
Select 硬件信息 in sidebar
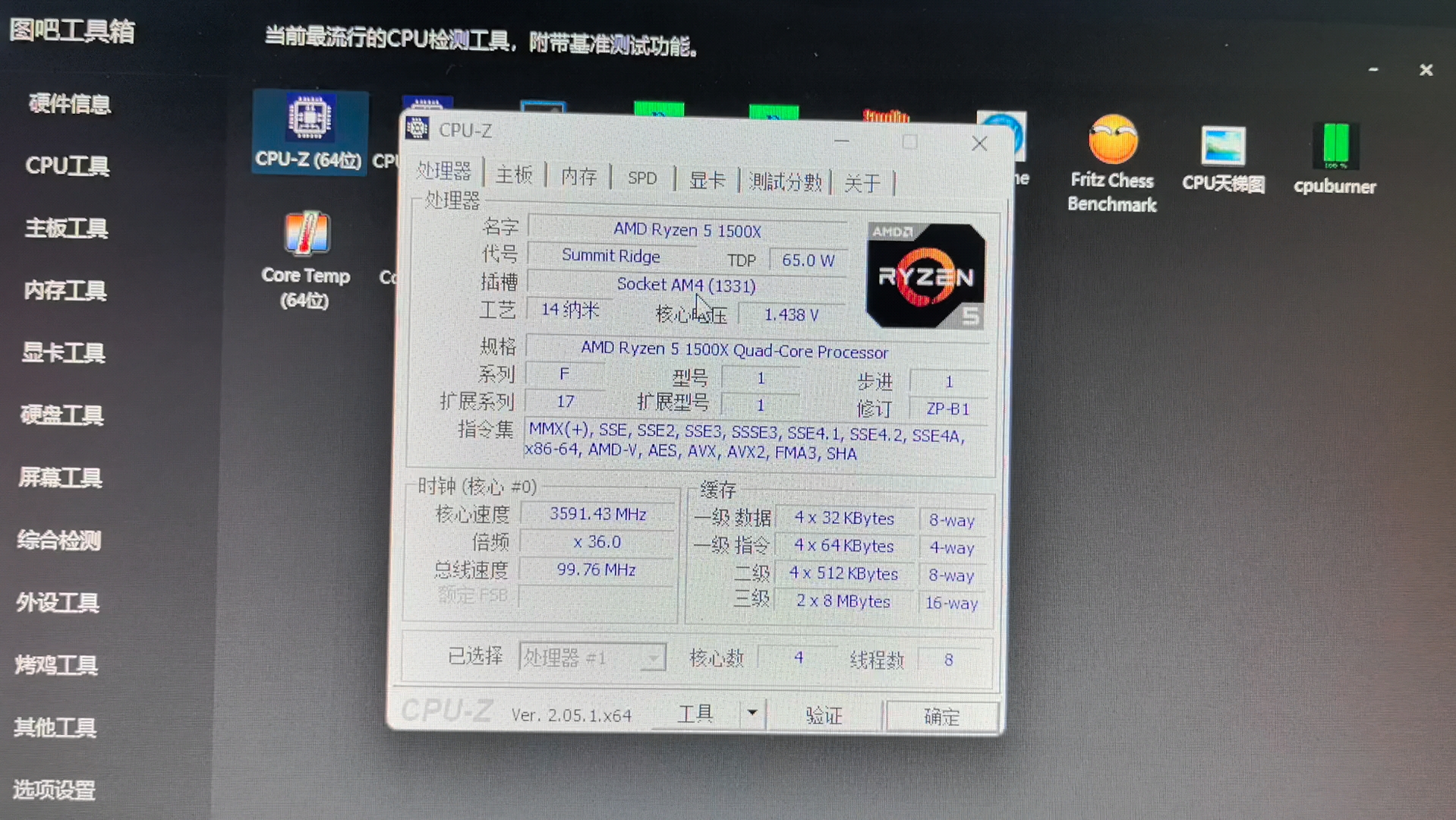(x=70, y=103)
